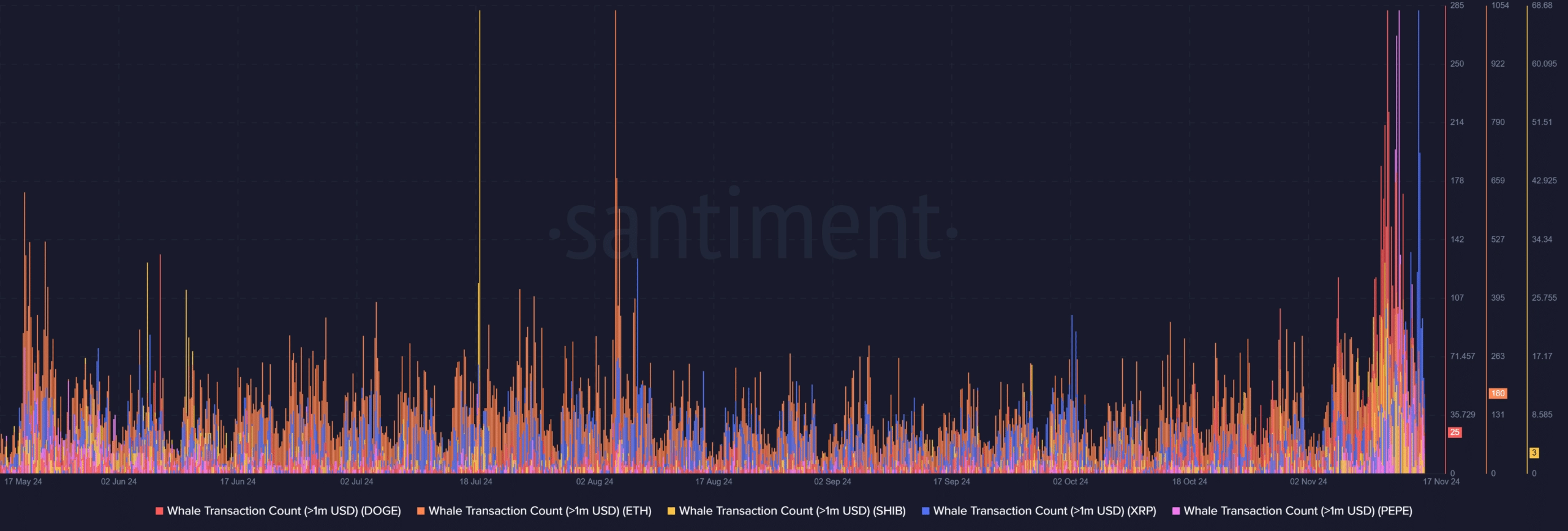
Task: Click the 02 Oct 24 date label
Action: pos(1070,482)
